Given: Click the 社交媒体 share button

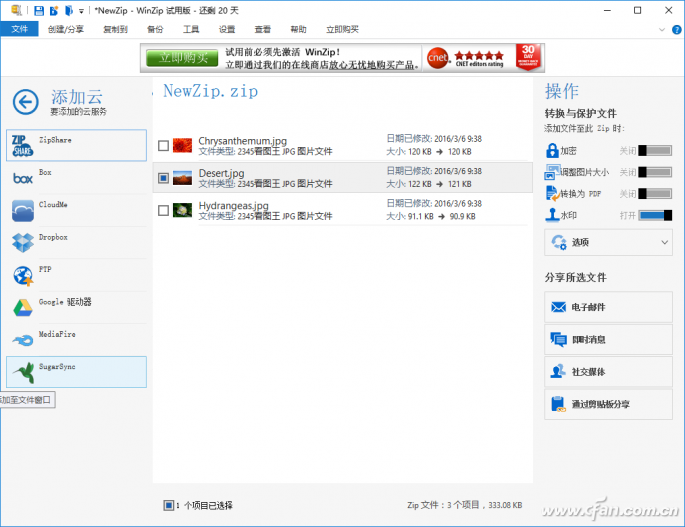Looking at the screenshot, I should point(608,372).
